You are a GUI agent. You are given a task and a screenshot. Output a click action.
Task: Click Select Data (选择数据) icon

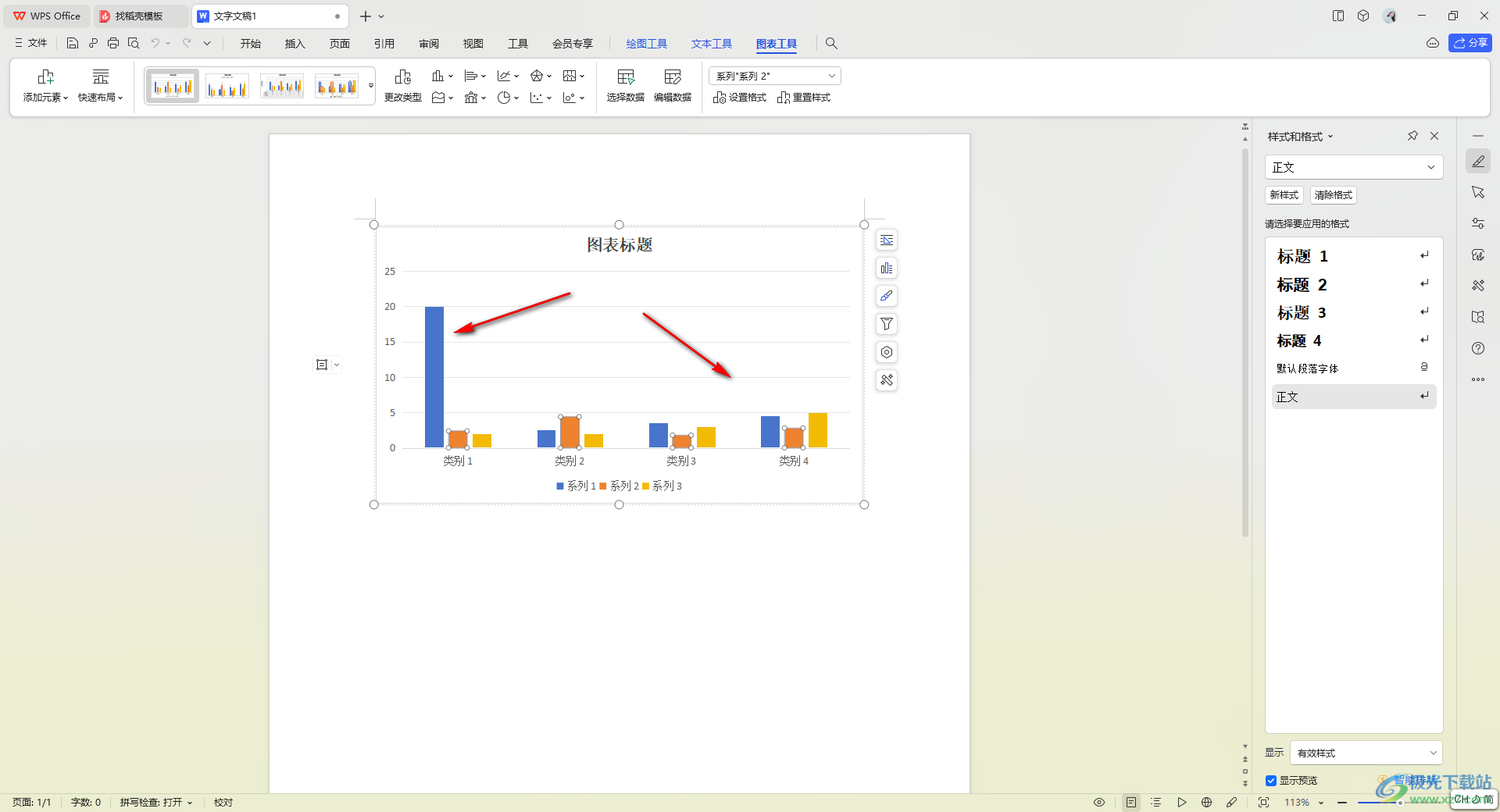point(626,77)
